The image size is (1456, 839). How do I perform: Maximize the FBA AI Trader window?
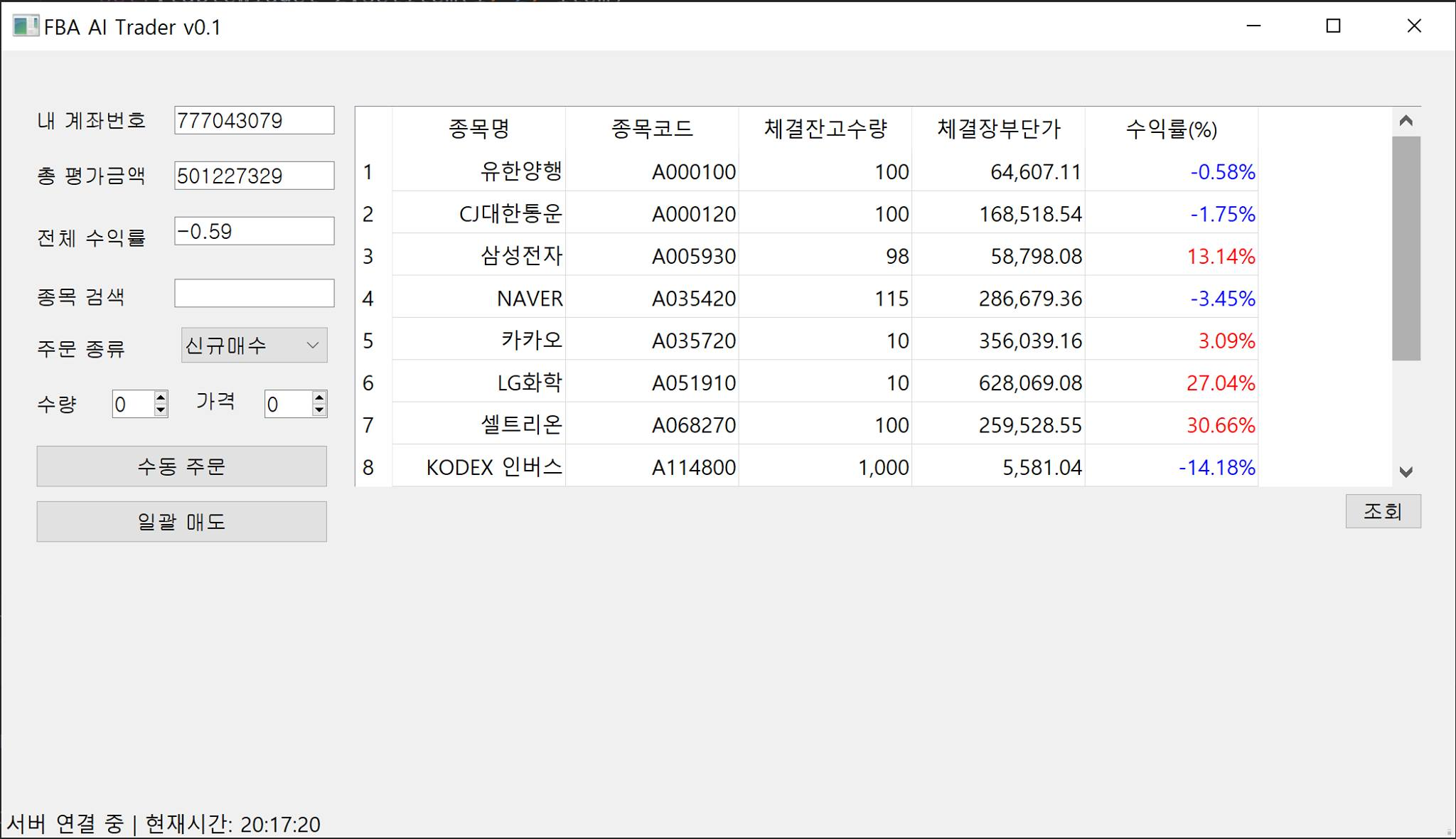(x=1334, y=26)
